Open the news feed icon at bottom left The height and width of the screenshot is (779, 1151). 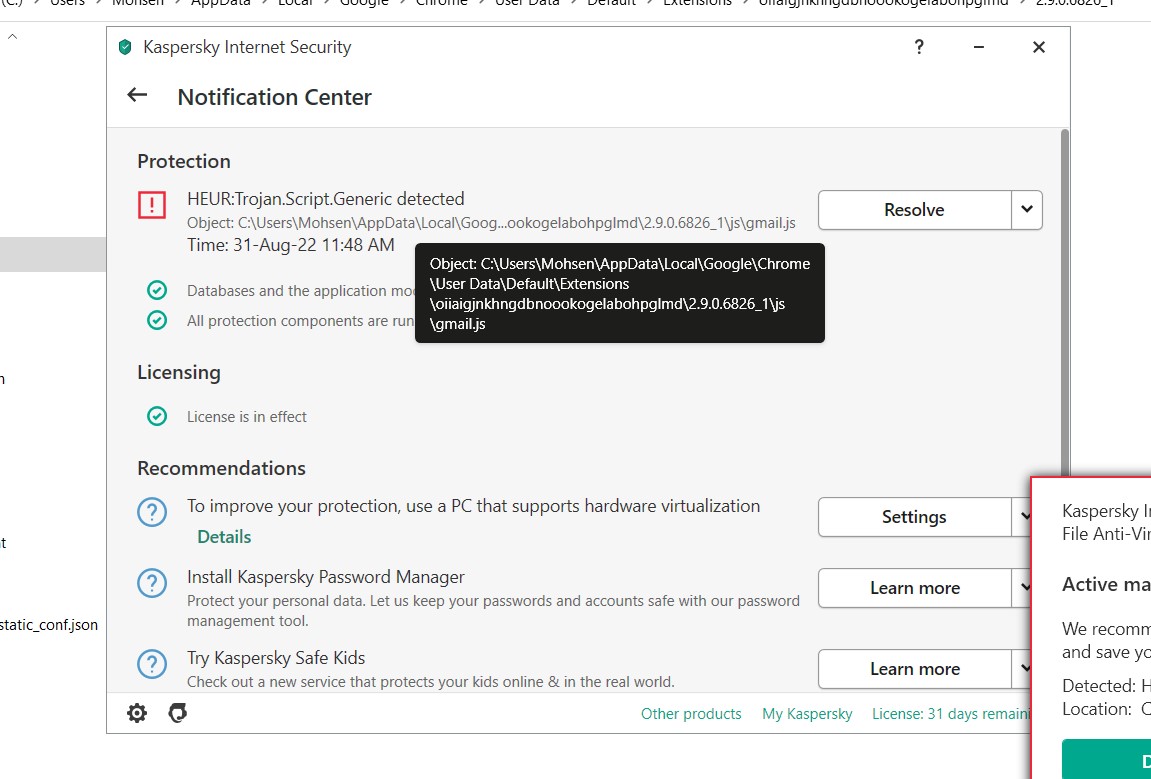[x=177, y=712]
